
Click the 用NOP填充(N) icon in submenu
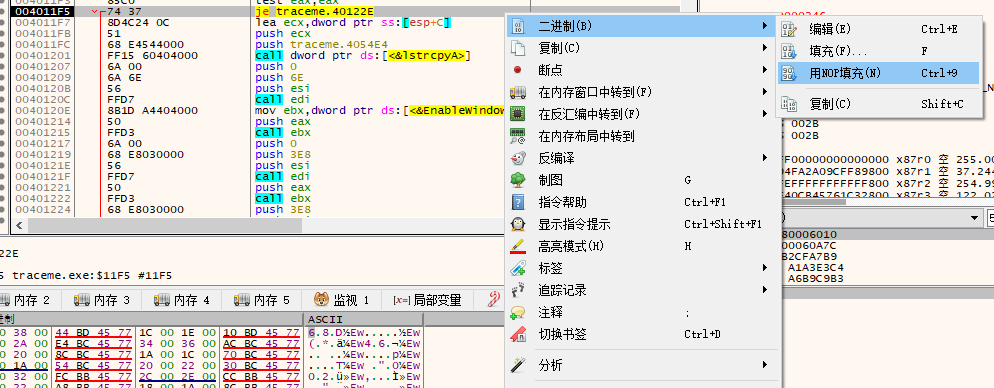point(789,73)
